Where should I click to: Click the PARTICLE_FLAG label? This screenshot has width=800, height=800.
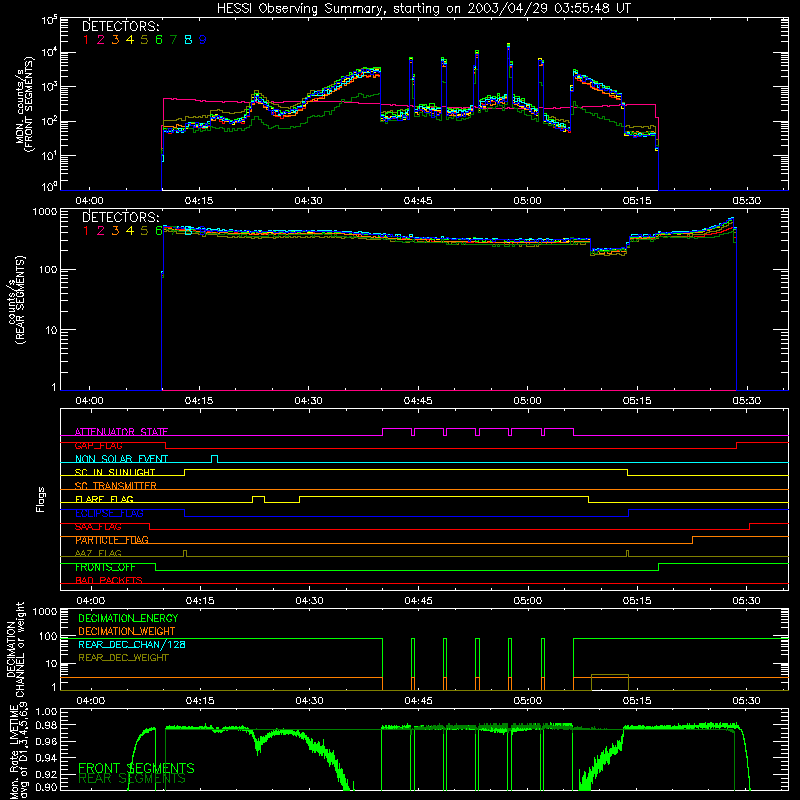tap(112, 540)
